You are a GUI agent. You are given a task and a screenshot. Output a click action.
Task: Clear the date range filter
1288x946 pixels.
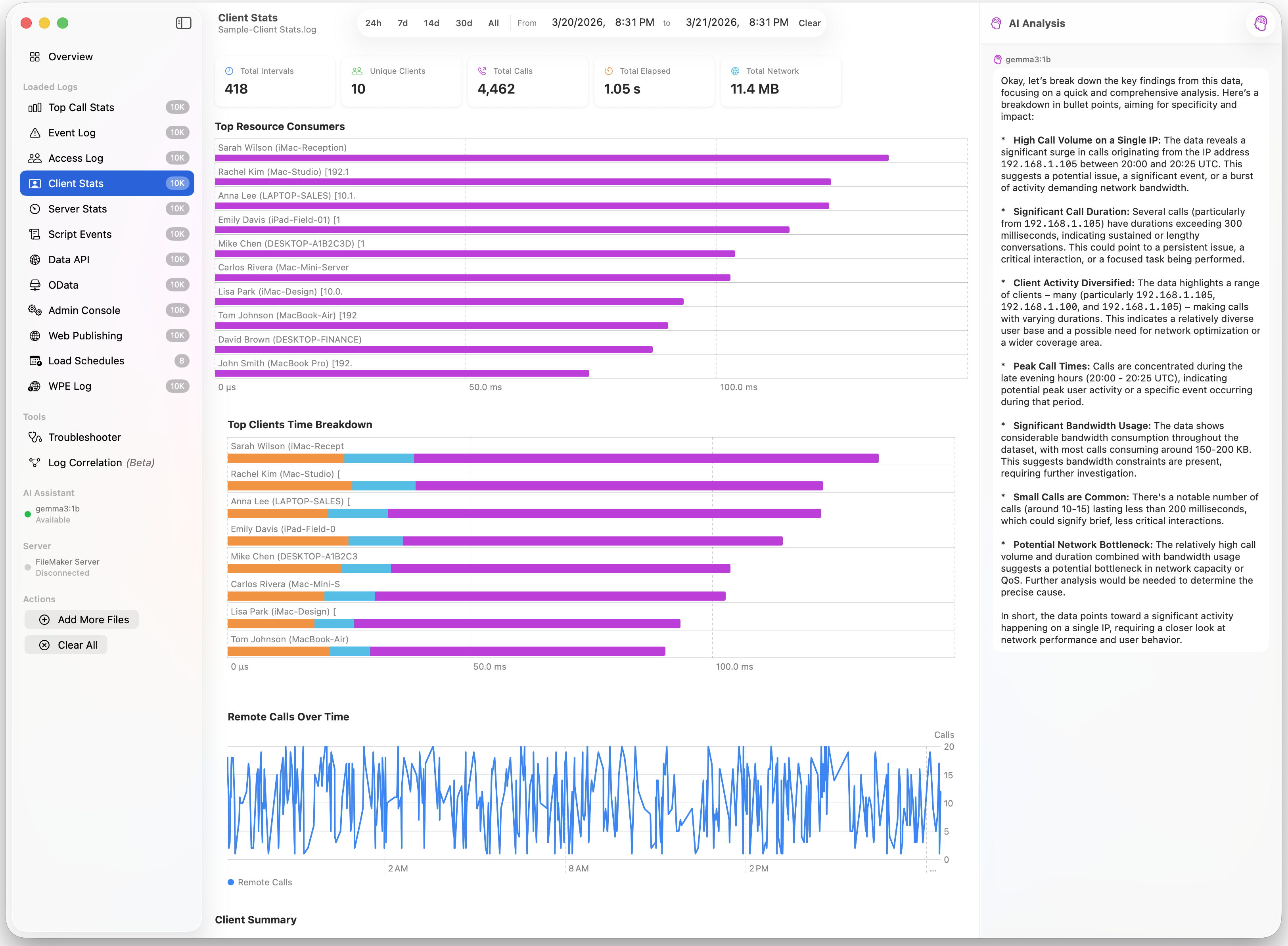click(x=809, y=23)
